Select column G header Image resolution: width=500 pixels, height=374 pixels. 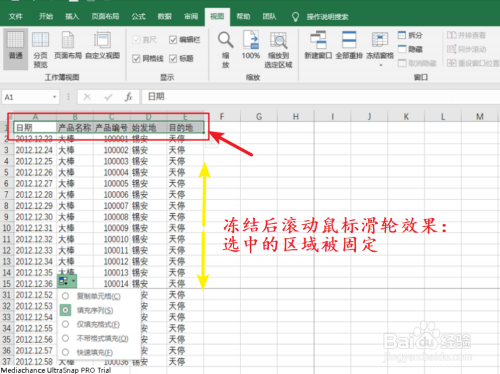(x=259, y=117)
